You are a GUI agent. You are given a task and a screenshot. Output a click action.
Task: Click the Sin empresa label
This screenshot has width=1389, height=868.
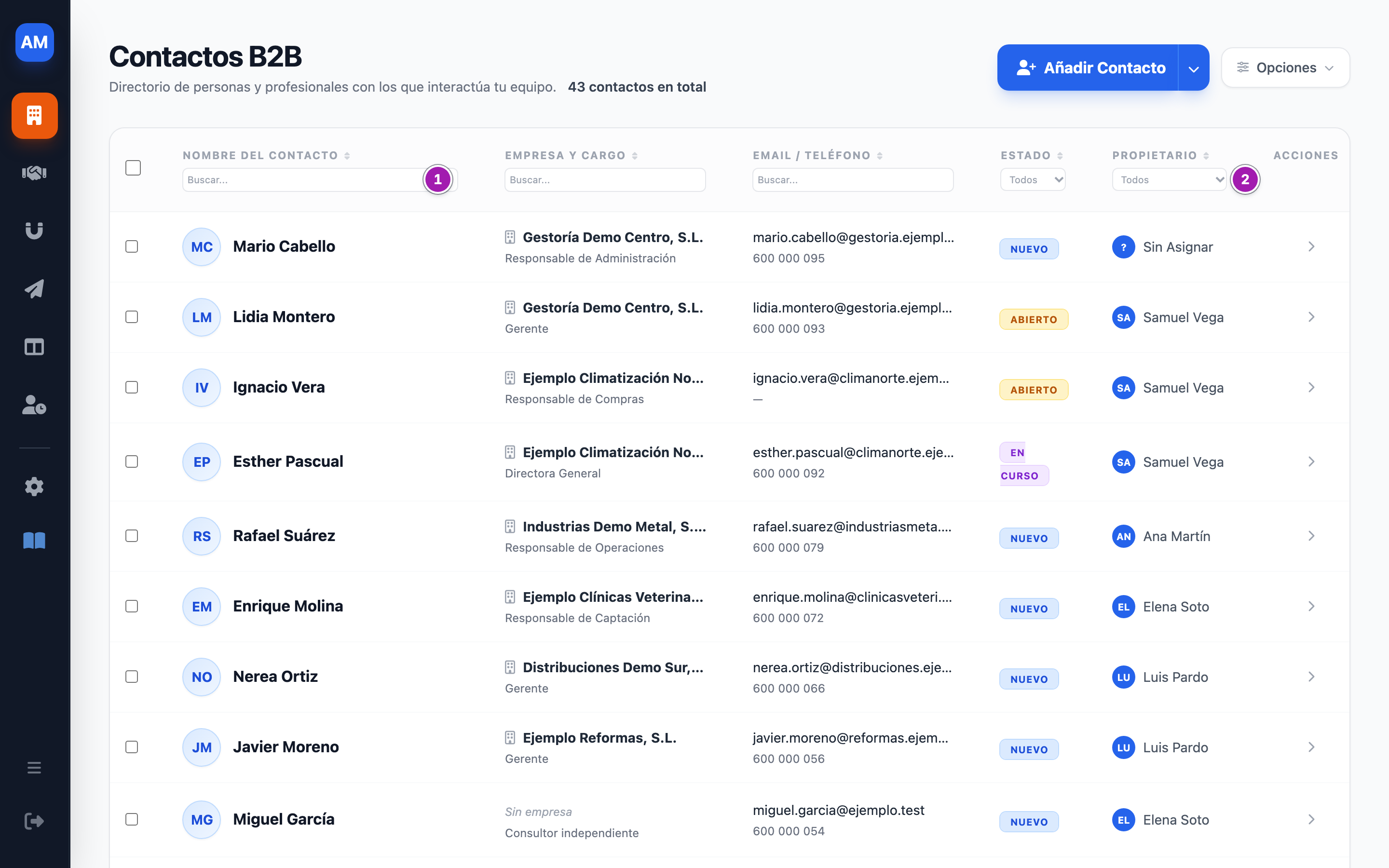[538, 812]
